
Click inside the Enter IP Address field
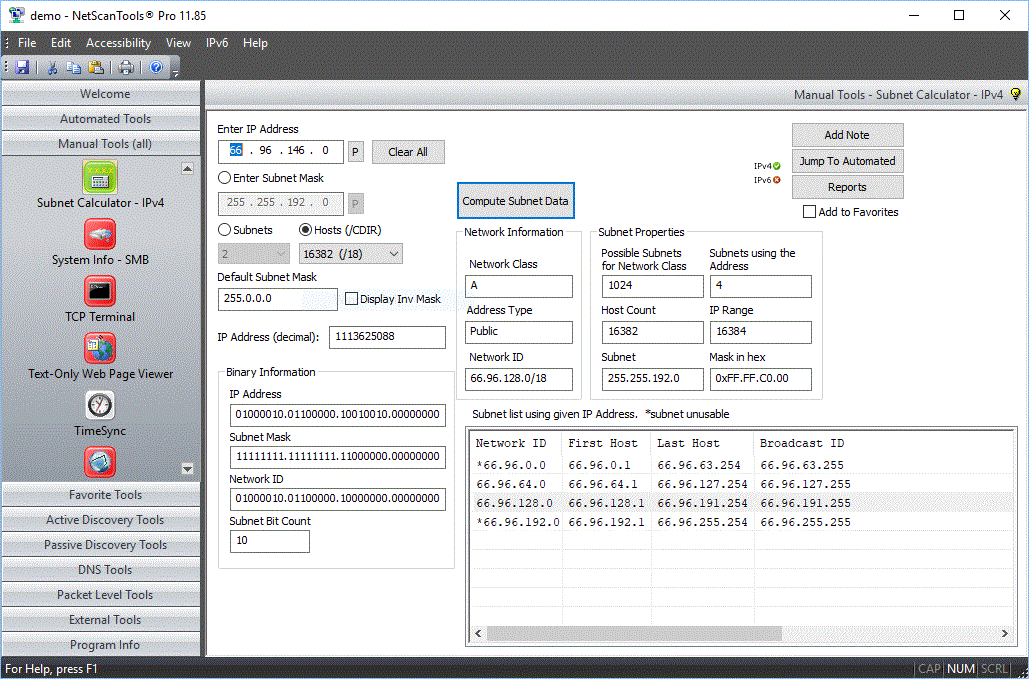point(280,151)
